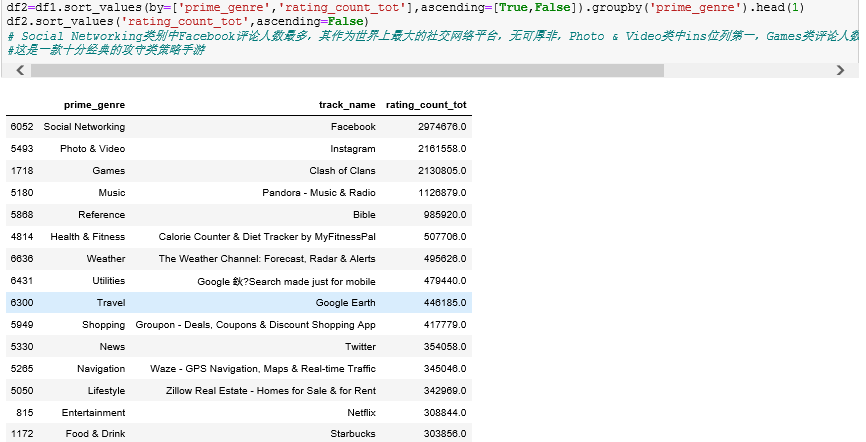Click the Weather genre cell

(x=105, y=259)
